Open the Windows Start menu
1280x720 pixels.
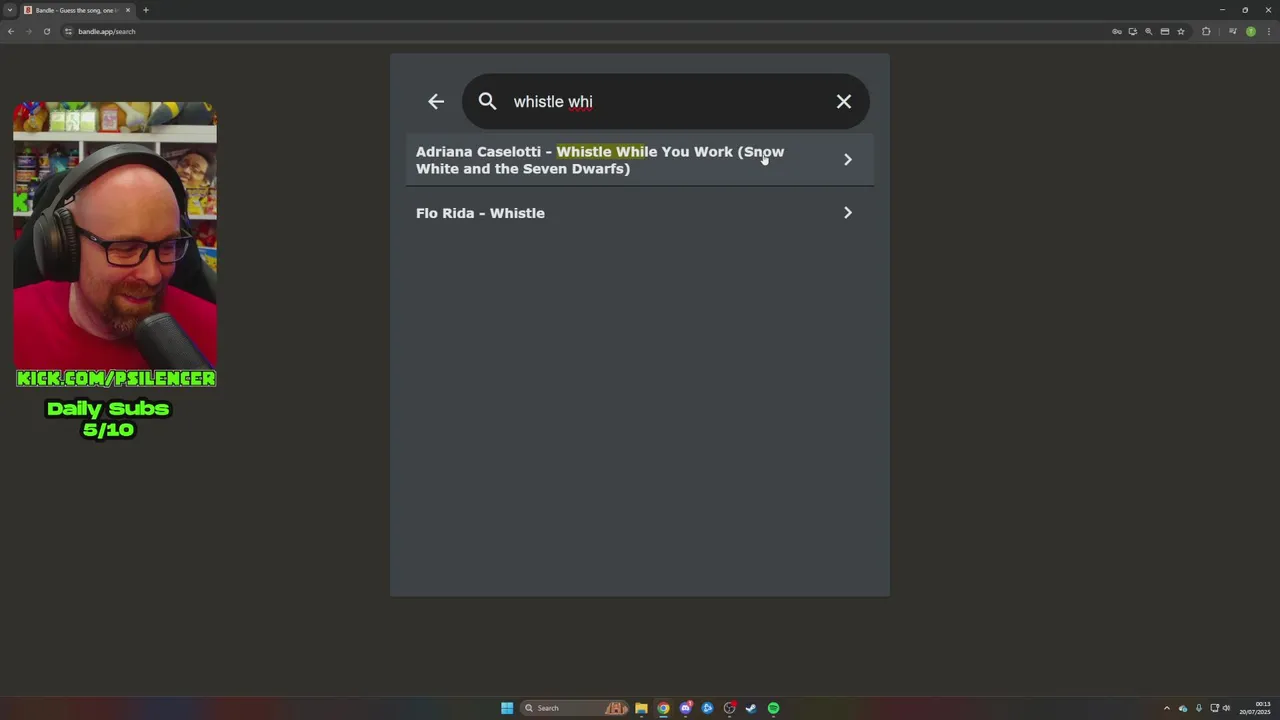[507, 708]
